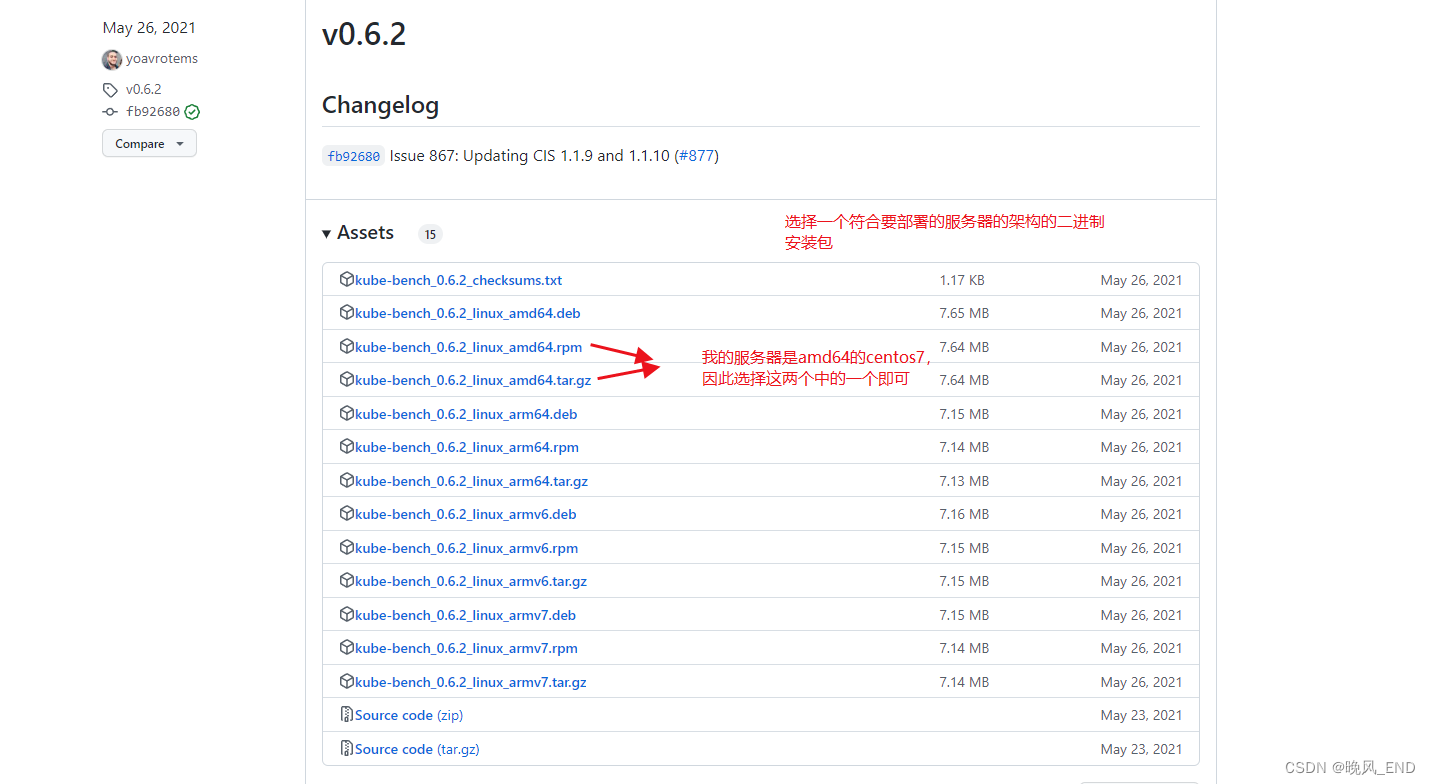The height and width of the screenshot is (784, 1430).
Task: Download kube-bench_0.6.2_linux_armv6.deb
Action: [465, 513]
